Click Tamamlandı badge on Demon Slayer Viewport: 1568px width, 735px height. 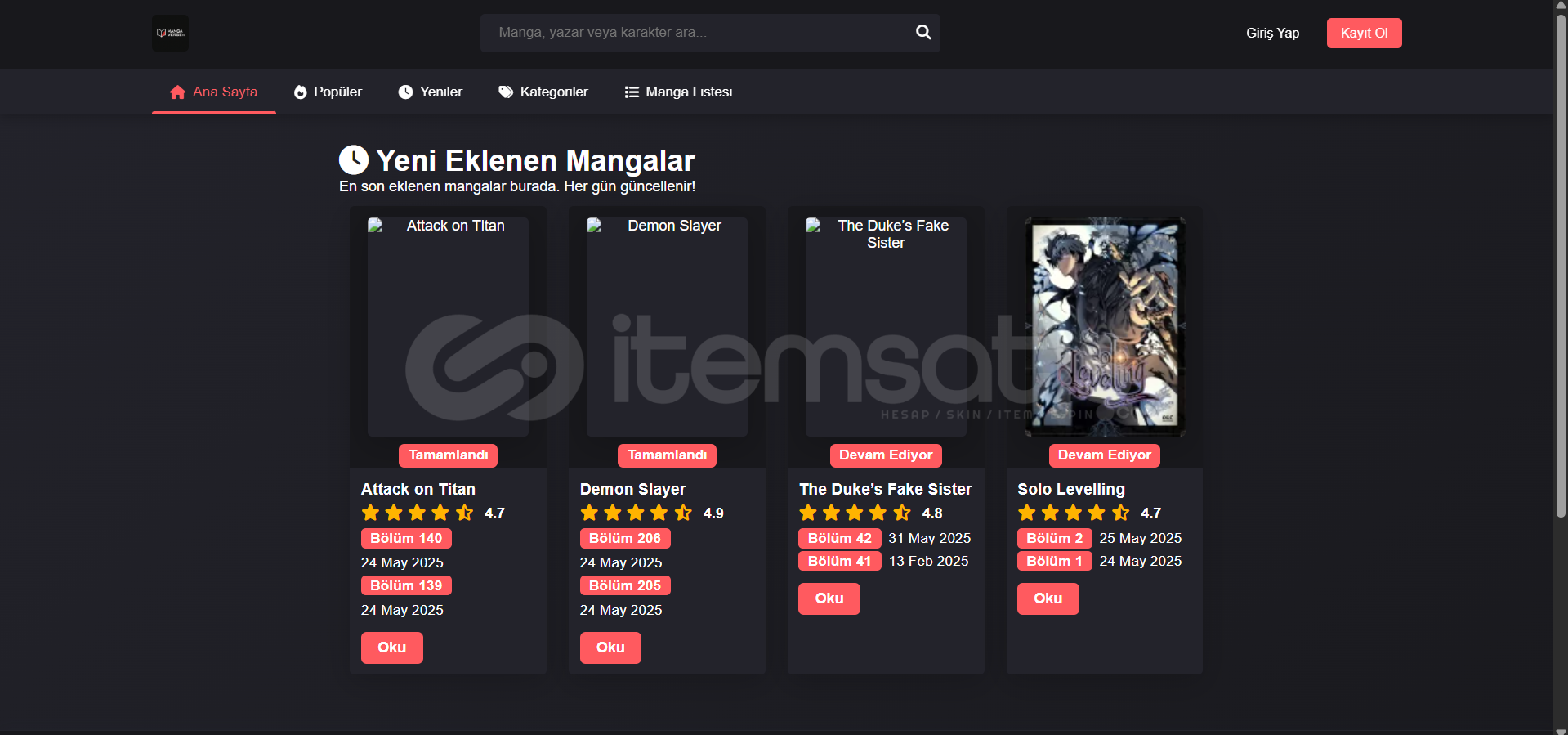(668, 455)
